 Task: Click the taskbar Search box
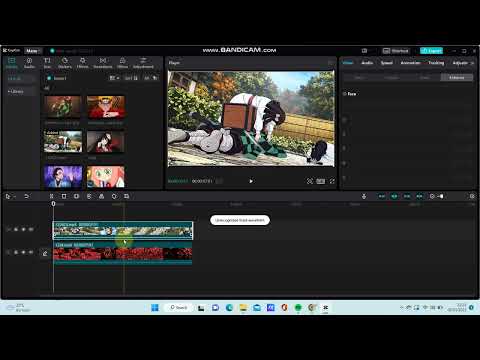click(x=179, y=307)
